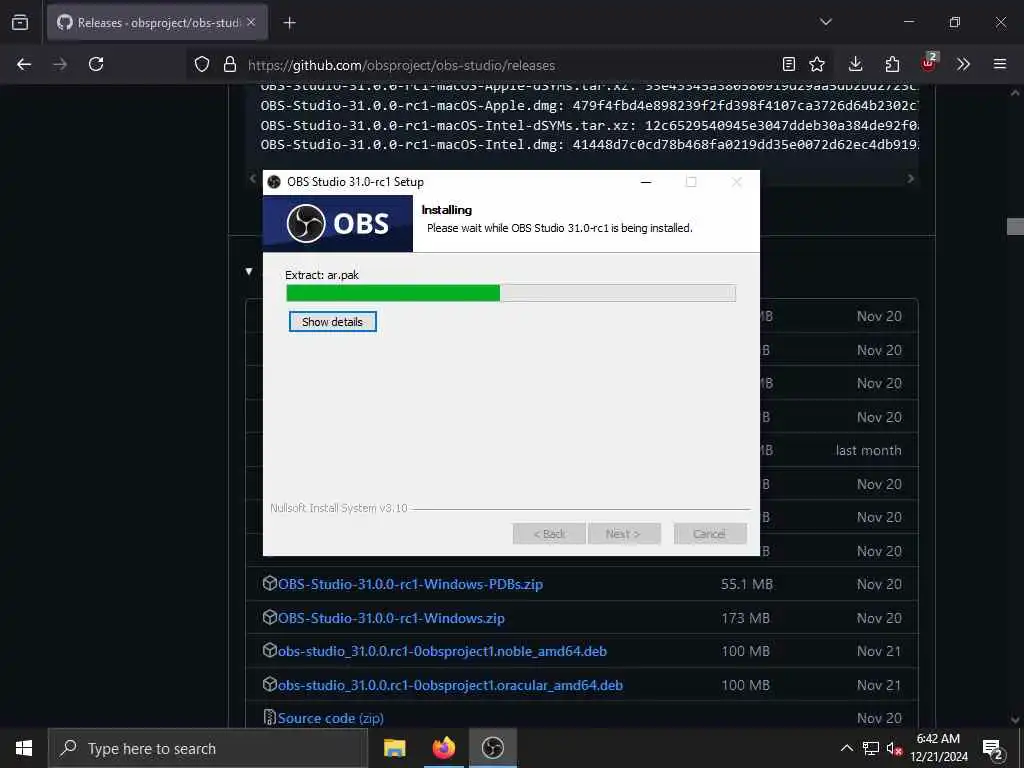Image resolution: width=1024 pixels, height=768 pixels.
Task: Show site security padlock info
Action: [x=229, y=64]
